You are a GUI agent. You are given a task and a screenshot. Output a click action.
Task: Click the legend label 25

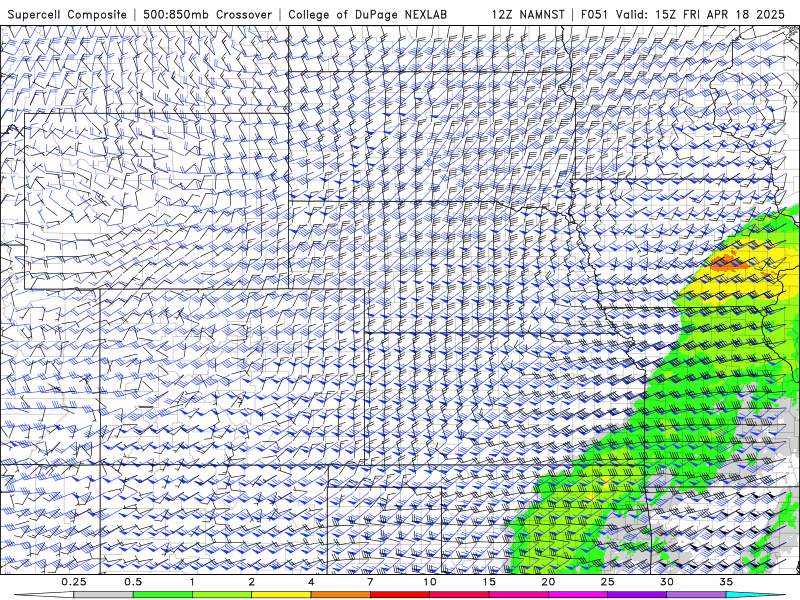[607, 582]
